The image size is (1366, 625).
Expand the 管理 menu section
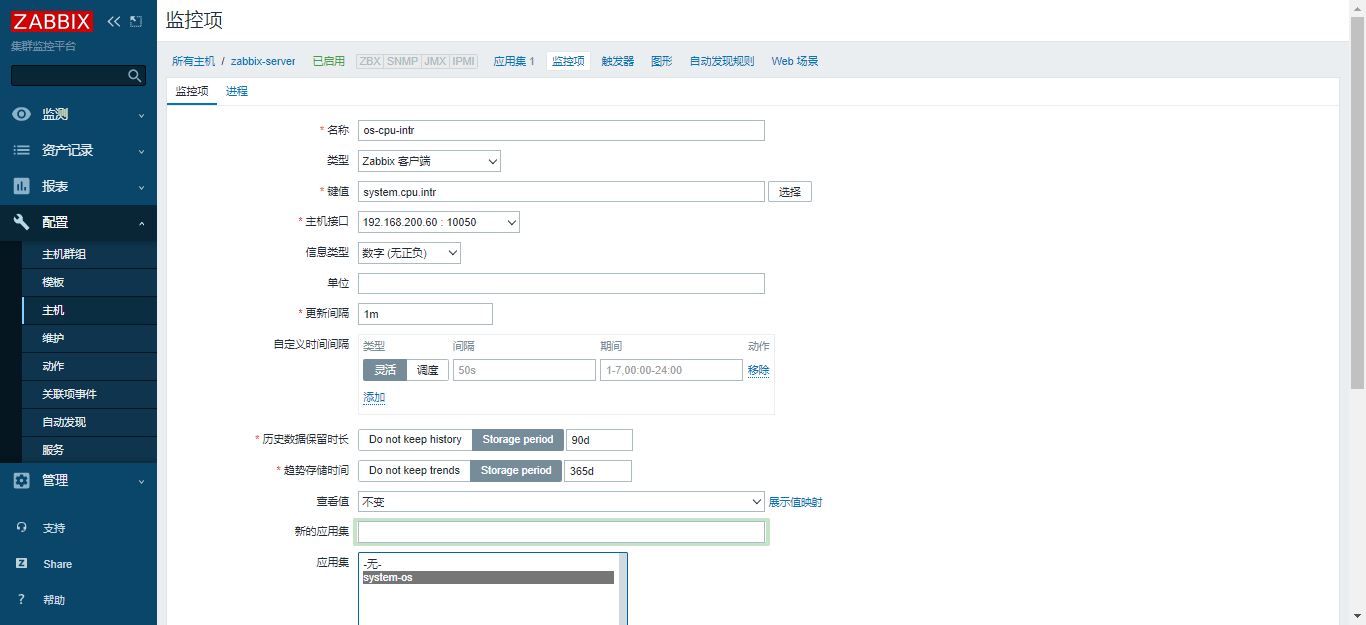click(78, 480)
